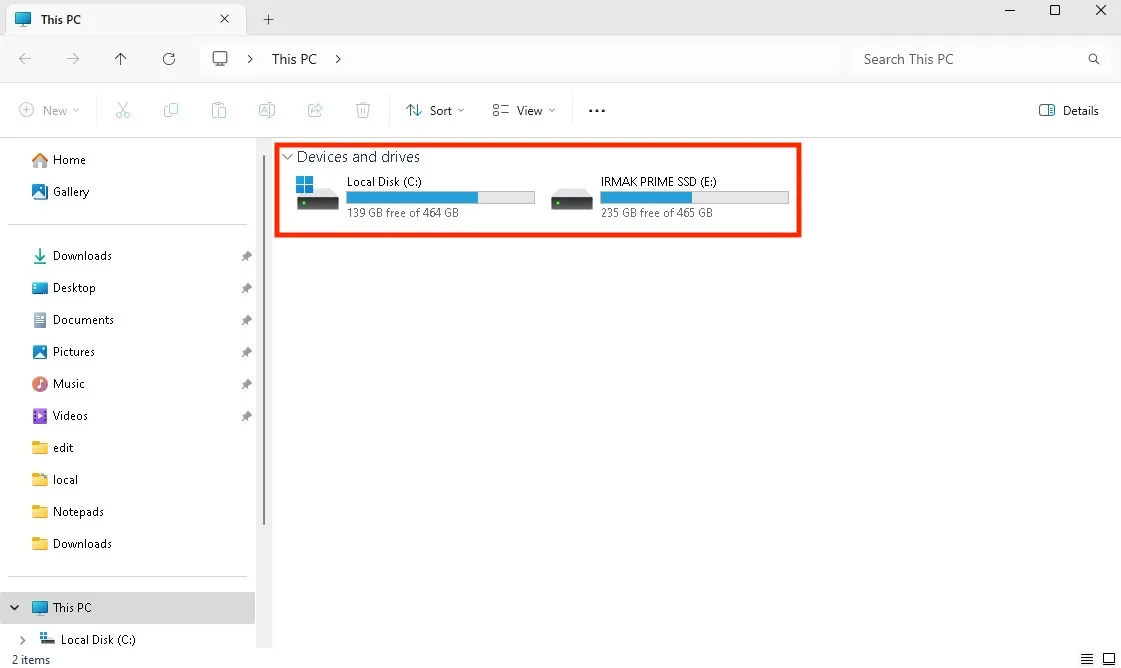Image resolution: width=1121 pixels, height=668 pixels.
Task: Collapse the Devices and drives group
Action: (287, 157)
